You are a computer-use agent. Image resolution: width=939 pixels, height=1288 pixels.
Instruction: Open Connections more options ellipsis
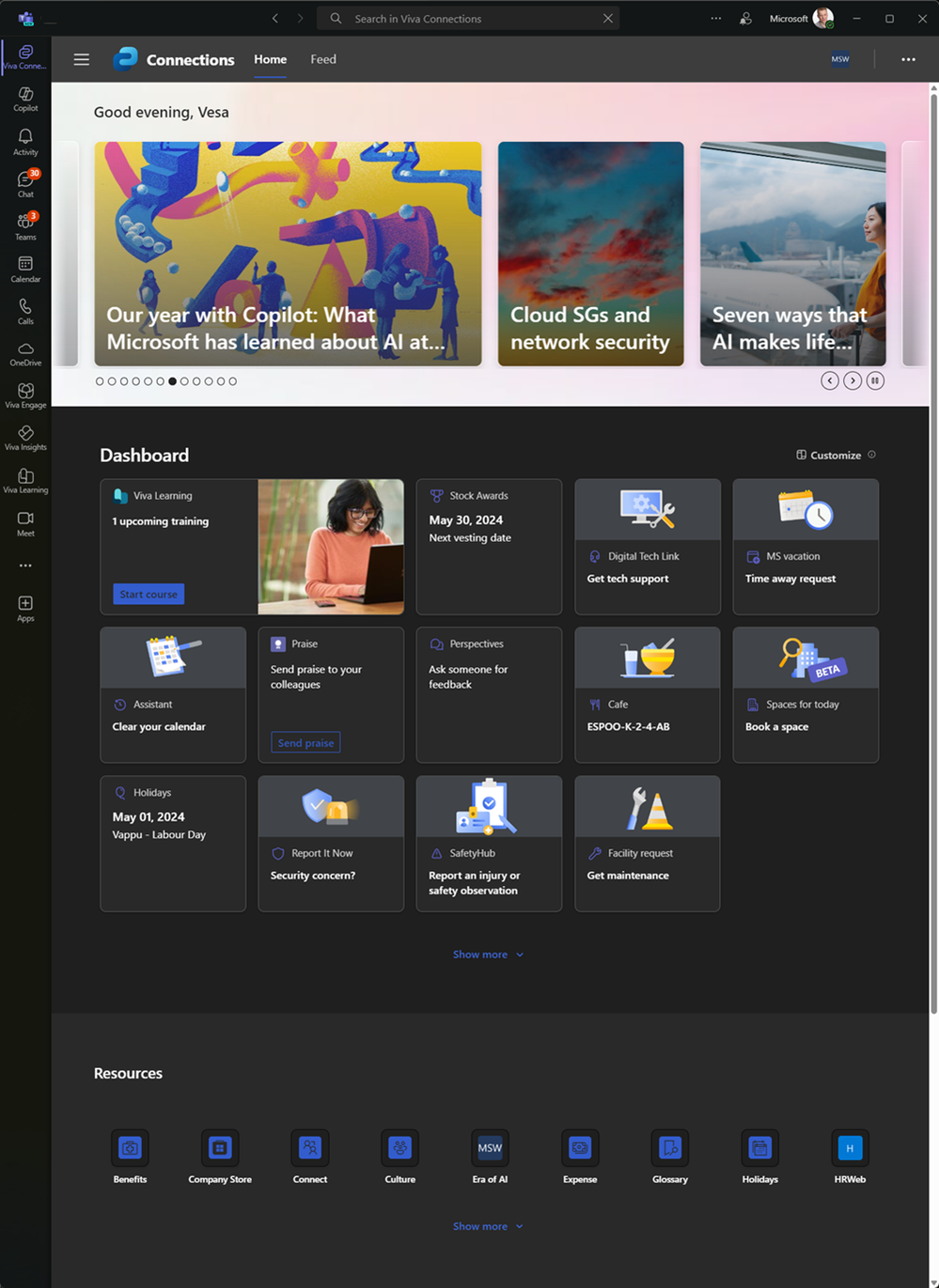click(908, 59)
